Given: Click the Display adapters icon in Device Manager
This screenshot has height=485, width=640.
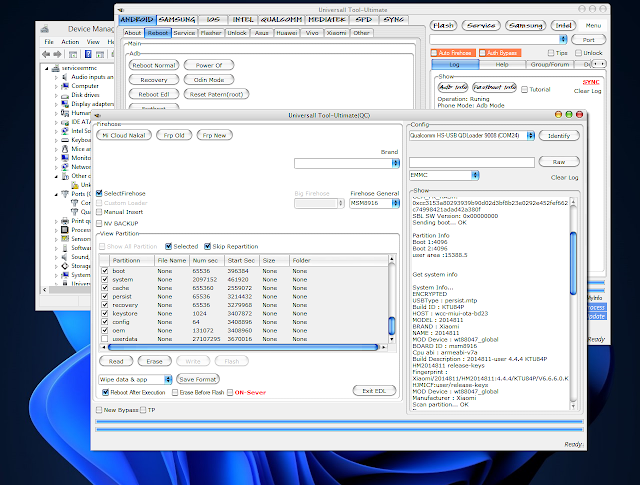Looking at the screenshot, I should point(64,104).
